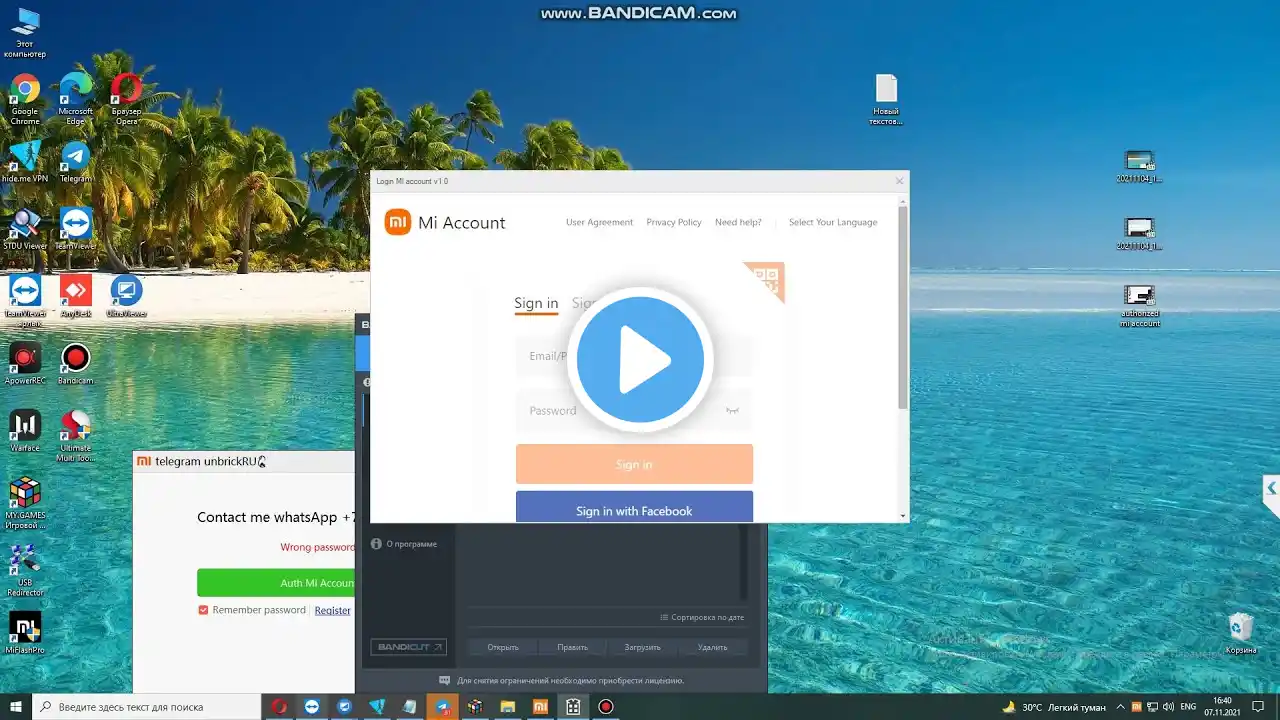This screenshot has width=1280, height=720.
Task: Click the green Auth Mi Account button
Action: (x=276, y=583)
